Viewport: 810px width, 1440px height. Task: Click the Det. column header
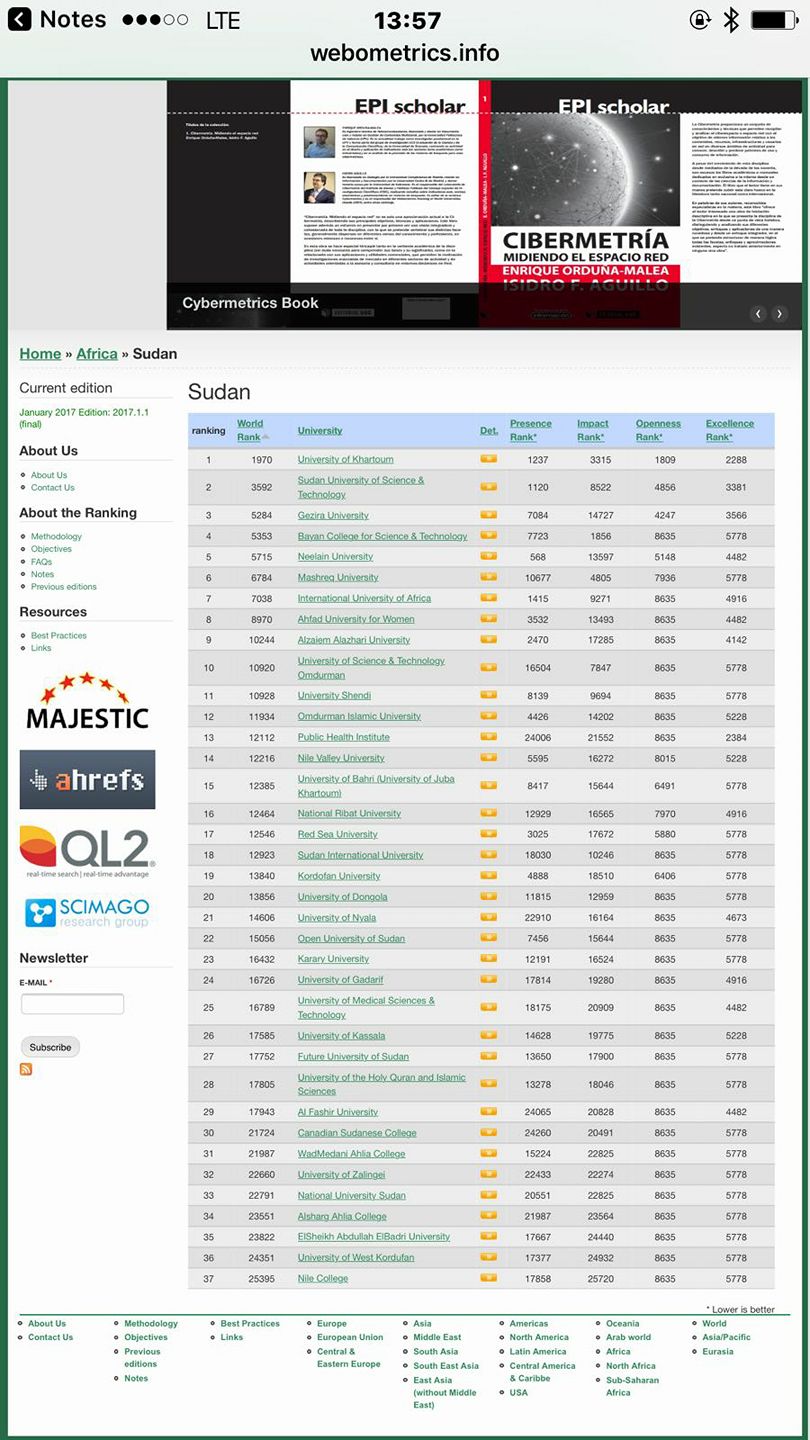click(489, 430)
